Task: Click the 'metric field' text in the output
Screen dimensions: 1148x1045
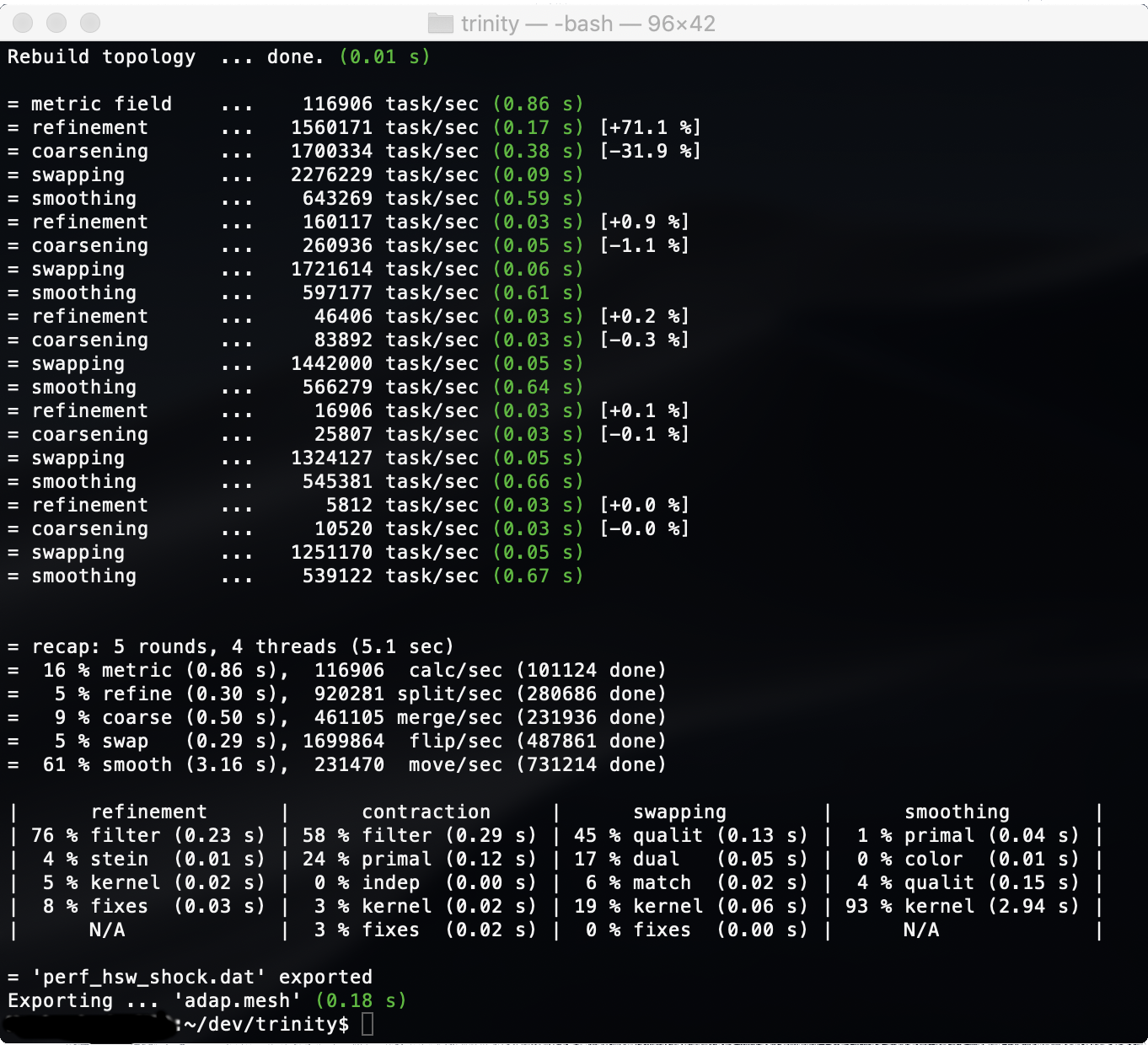Action: [x=101, y=104]
